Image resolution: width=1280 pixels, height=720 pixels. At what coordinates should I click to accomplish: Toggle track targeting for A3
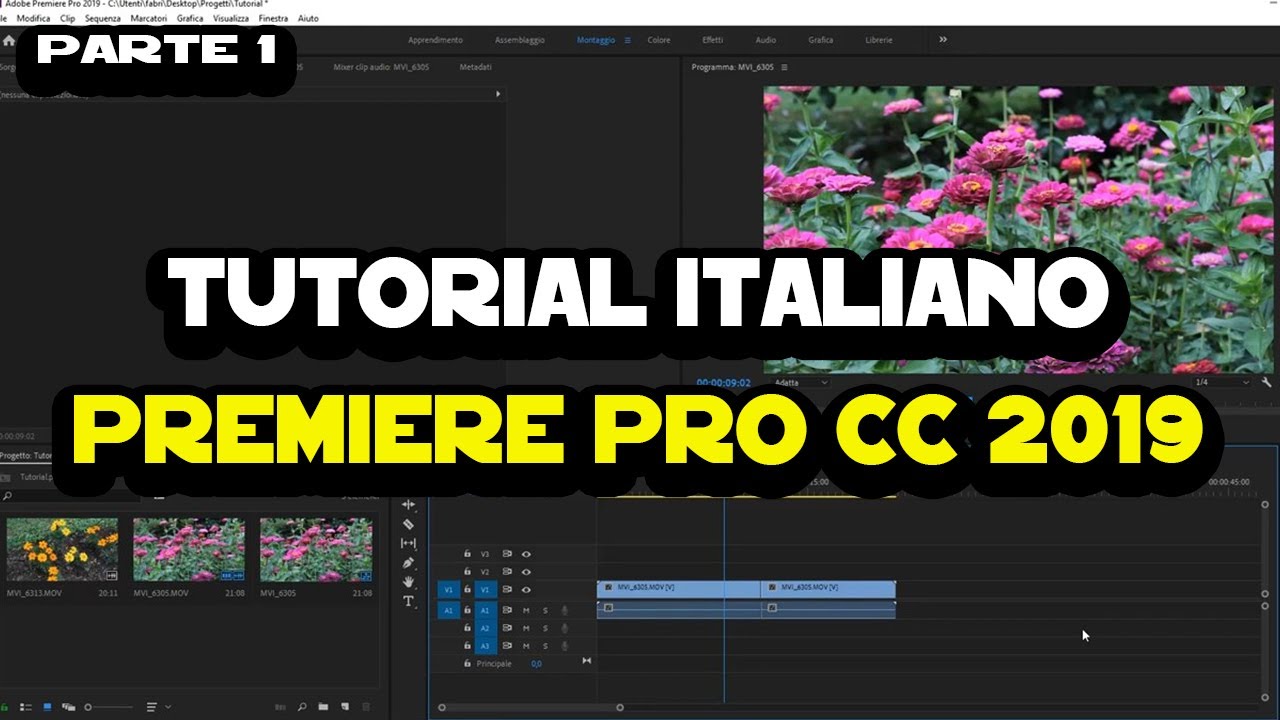pyautogui.click(x=485, y=646)
